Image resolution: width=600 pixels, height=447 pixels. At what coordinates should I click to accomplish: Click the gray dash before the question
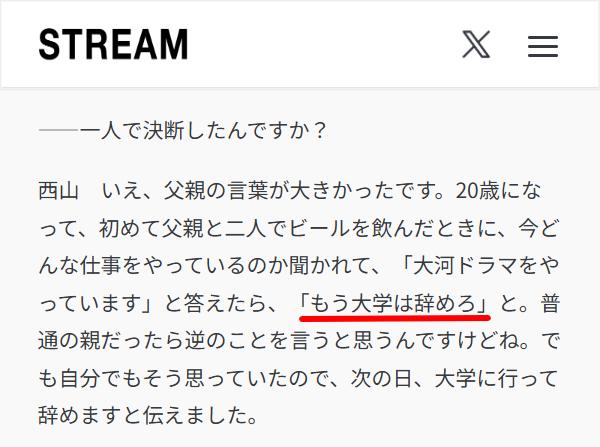click(59, 131)
